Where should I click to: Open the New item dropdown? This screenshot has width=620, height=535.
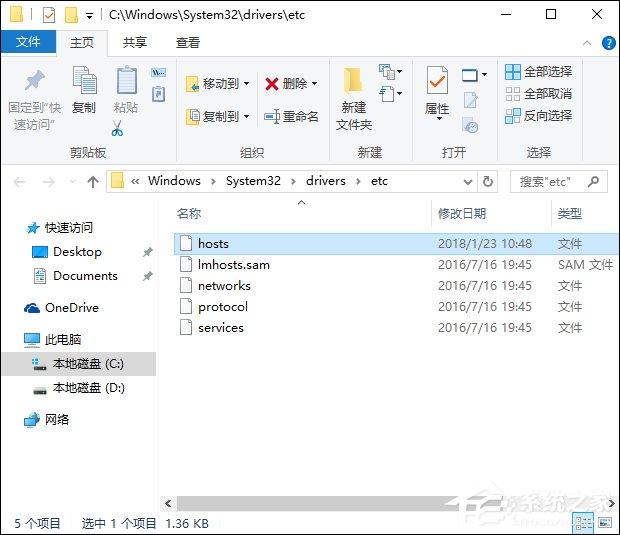pos(390,72)
